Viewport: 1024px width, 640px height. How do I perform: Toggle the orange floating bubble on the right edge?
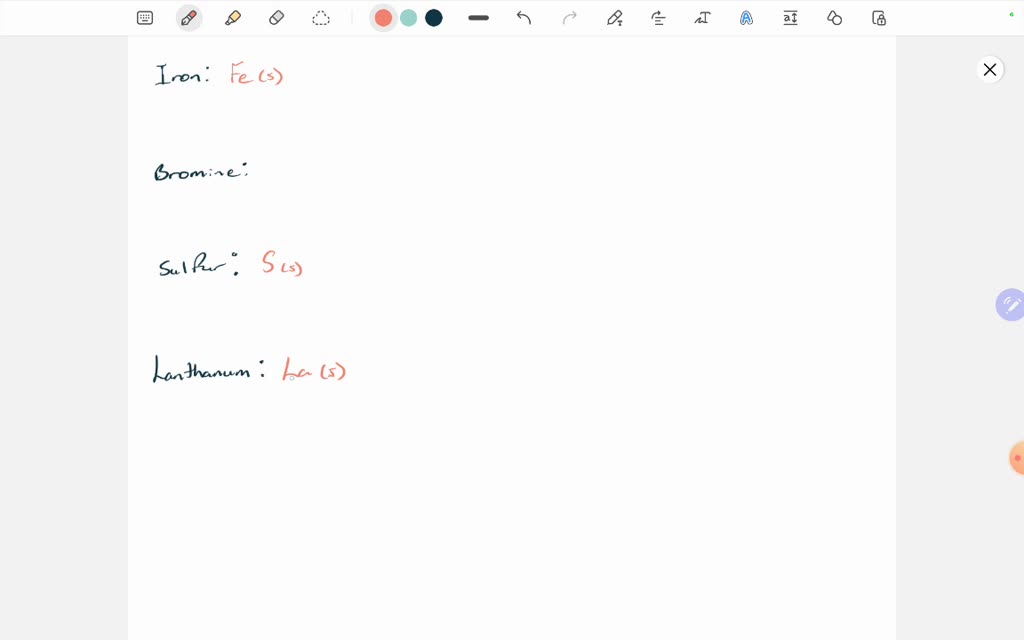(1014, 458)
